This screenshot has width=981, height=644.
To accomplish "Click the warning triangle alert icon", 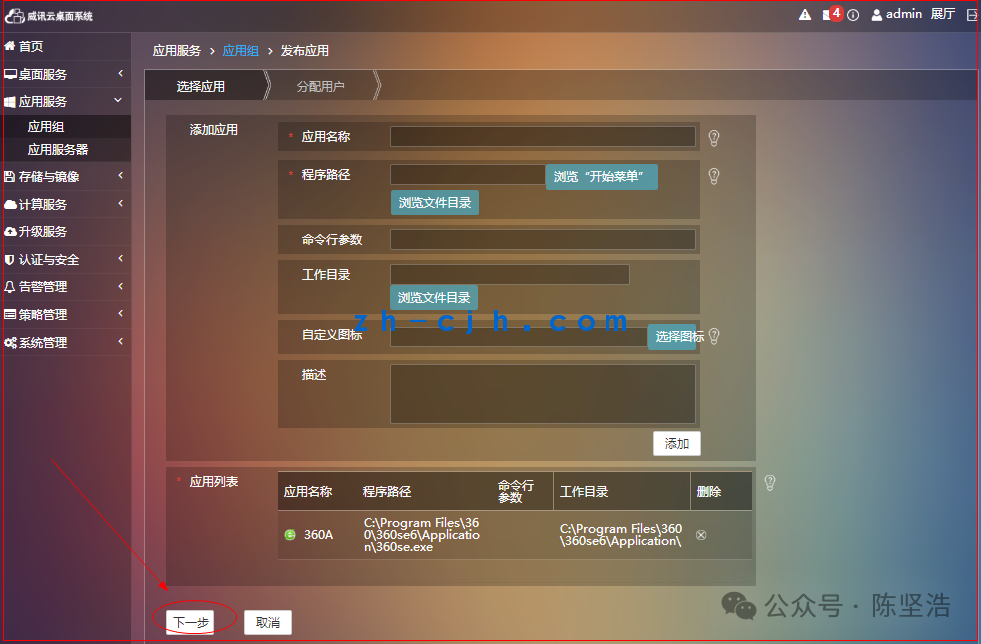I will [805, 15].
